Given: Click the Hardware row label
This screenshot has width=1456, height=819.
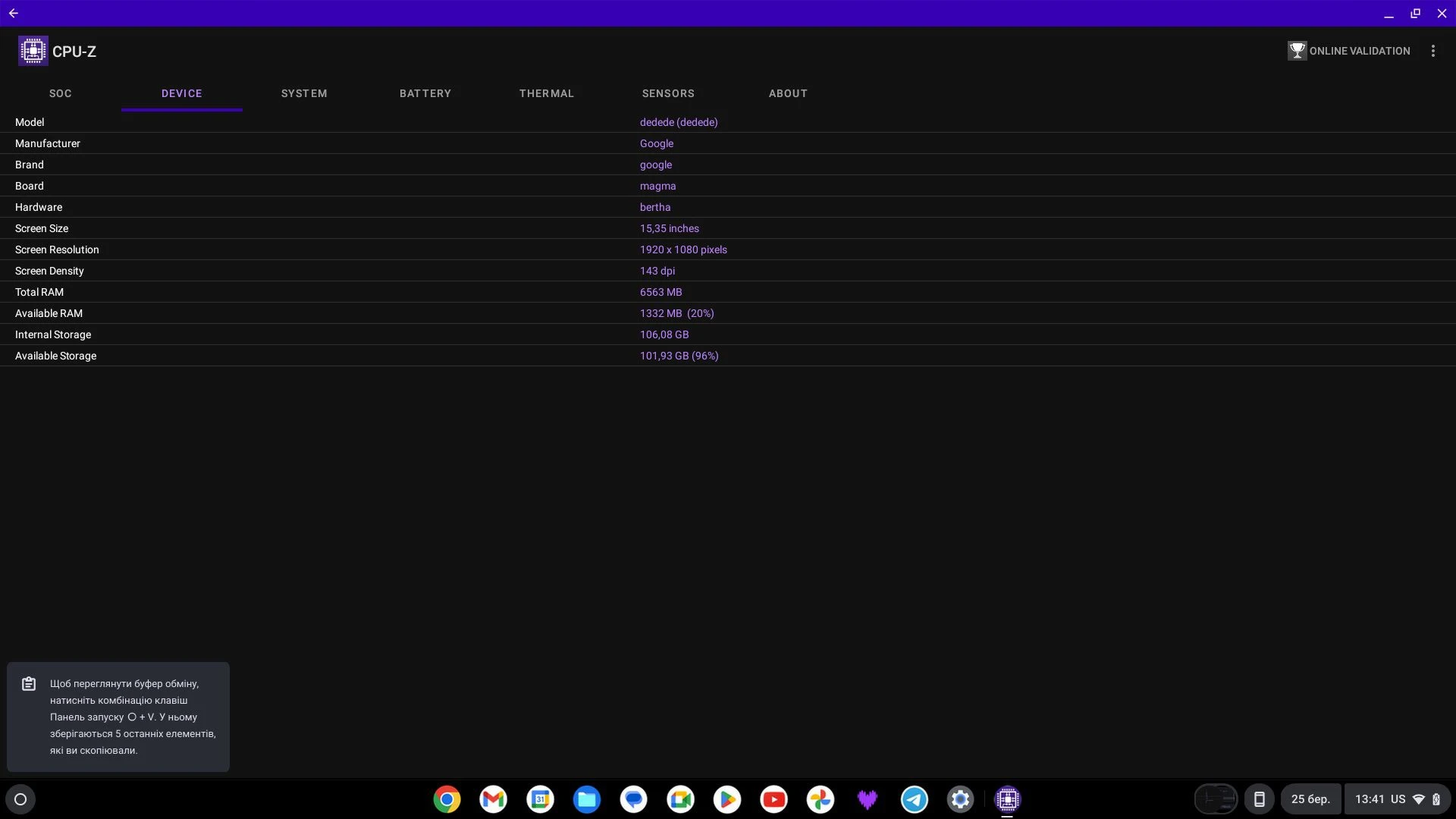Looking at the screenshot, I should pos(39,207).
